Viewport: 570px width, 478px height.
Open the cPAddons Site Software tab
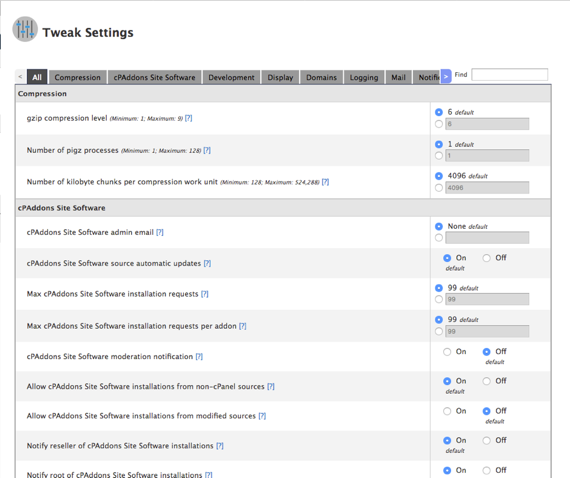coord(154,77)
